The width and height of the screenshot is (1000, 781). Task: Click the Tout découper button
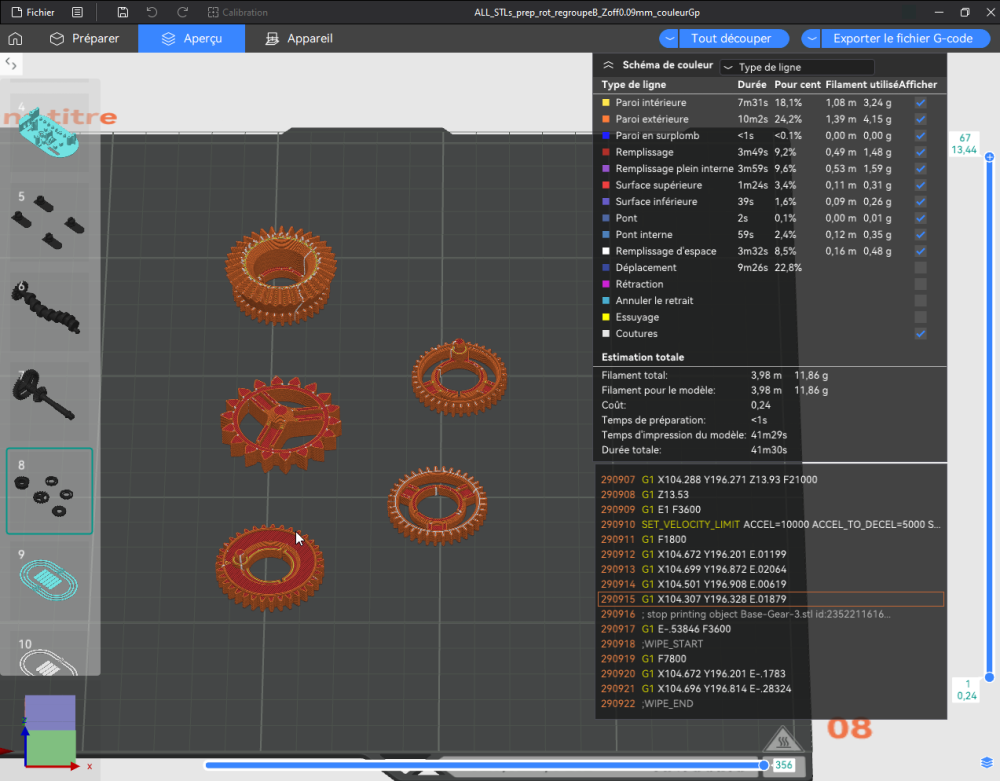[732, 39]
